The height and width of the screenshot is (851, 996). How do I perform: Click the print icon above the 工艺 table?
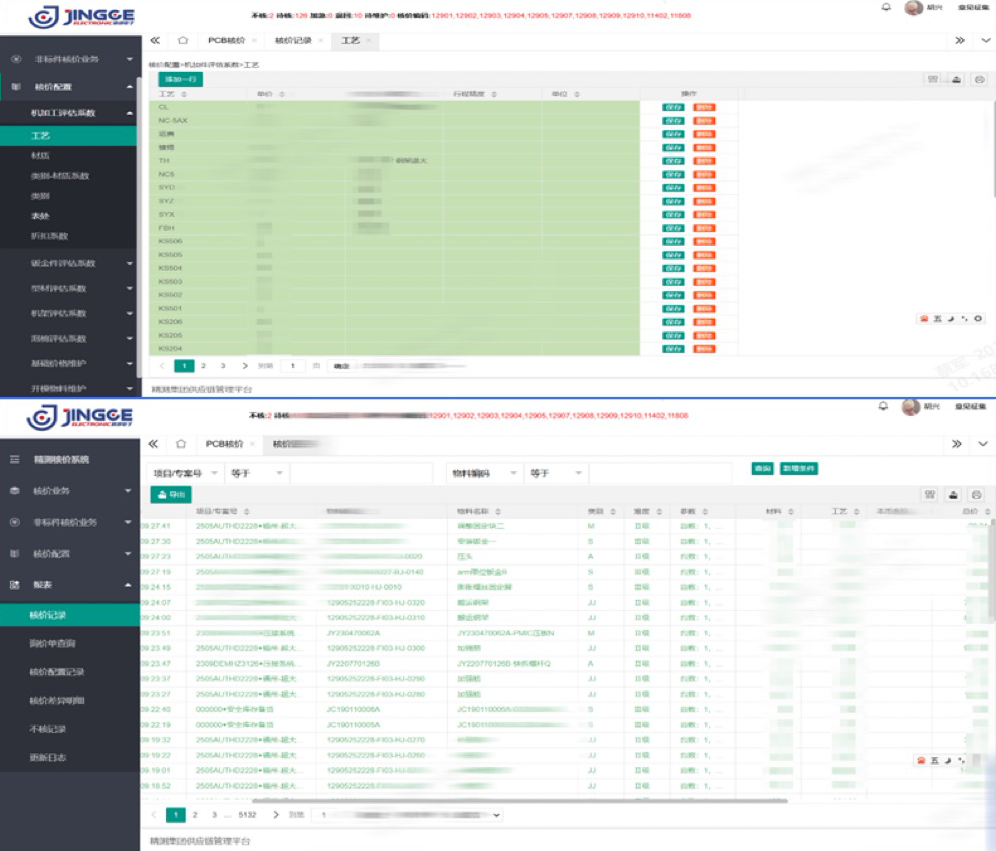pos(979,79)
